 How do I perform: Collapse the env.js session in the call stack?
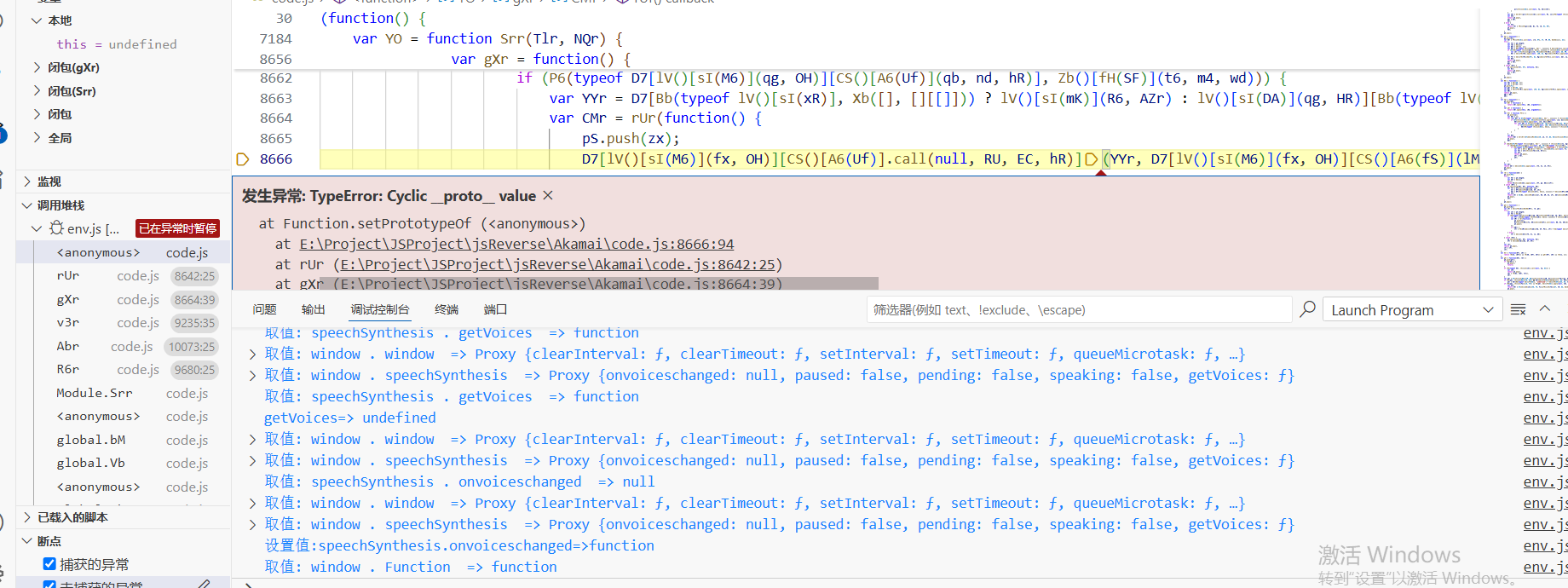(37, 228)
